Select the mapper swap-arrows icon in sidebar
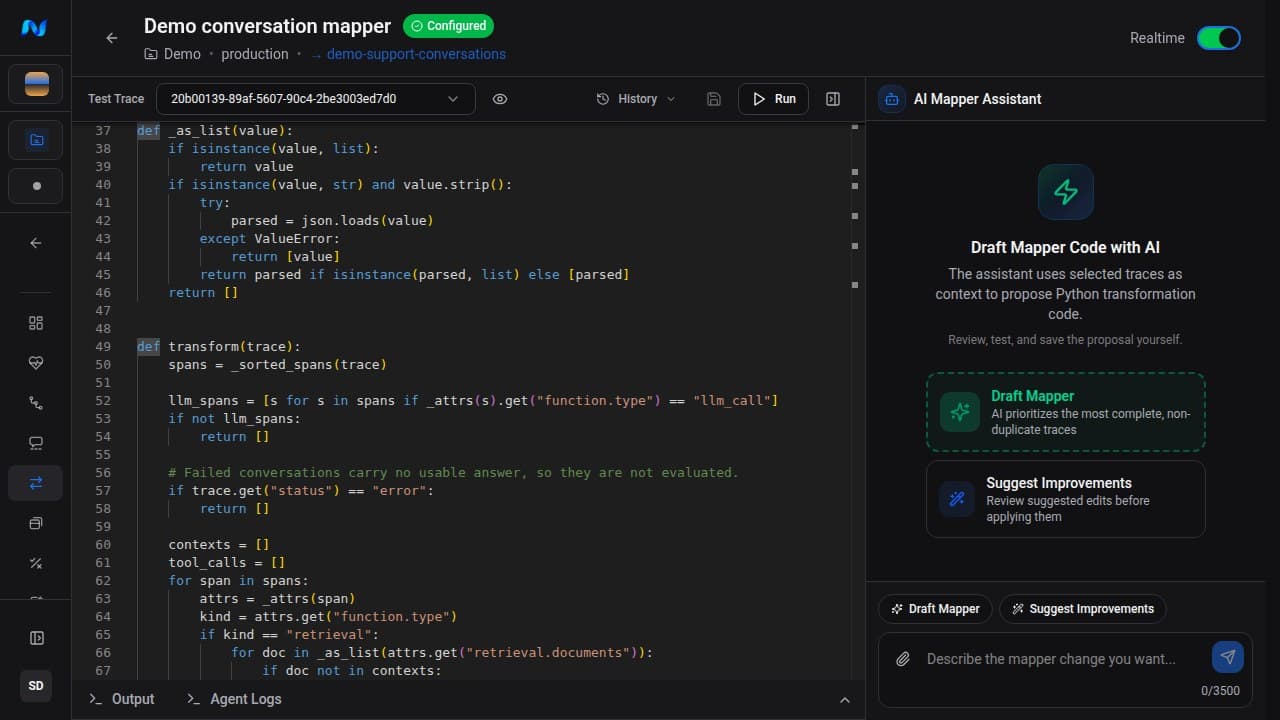Viewport: 1280px width, 720px height. tap(36, 483)
